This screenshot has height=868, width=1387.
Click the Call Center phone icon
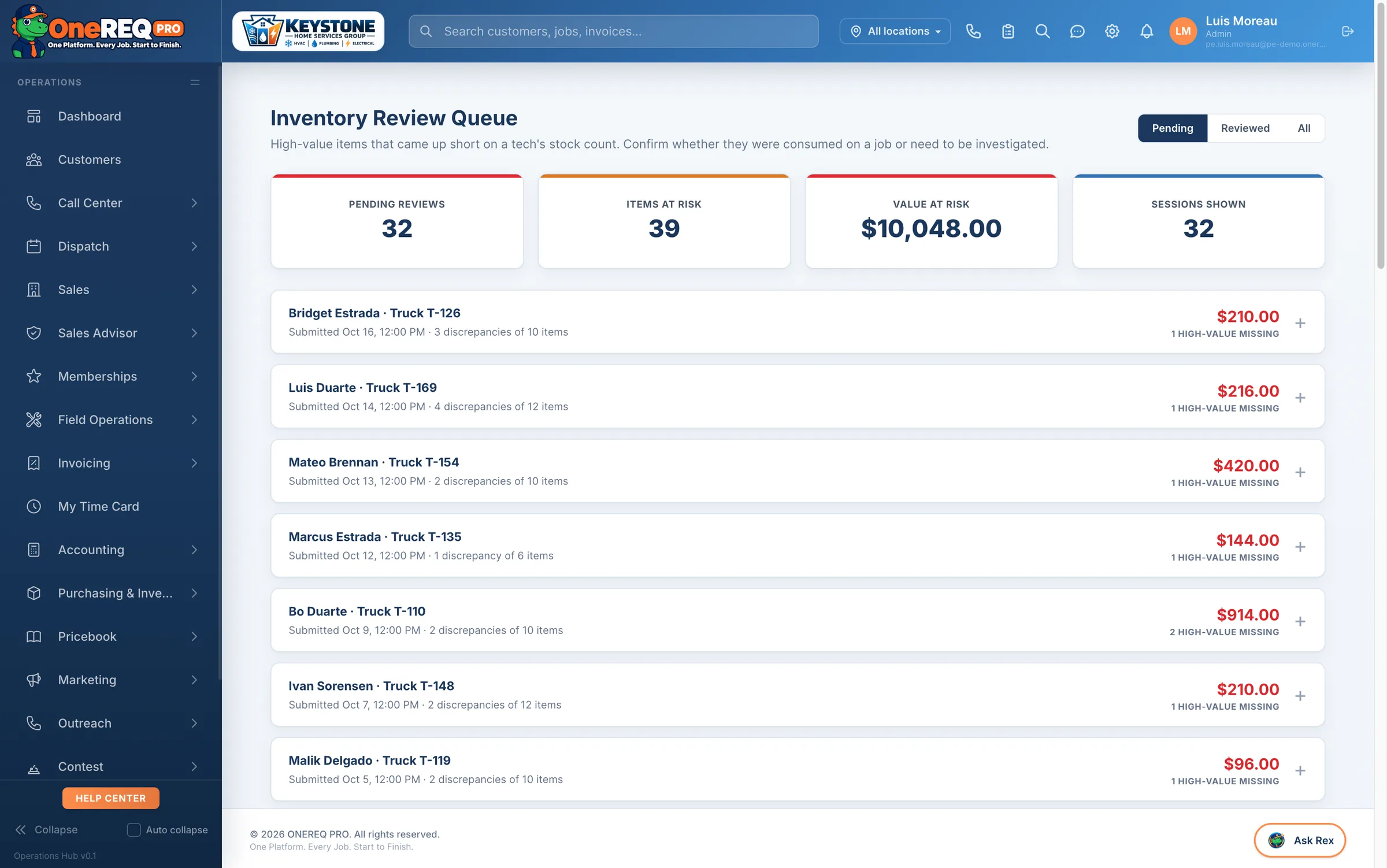click(x=34, y=203)
